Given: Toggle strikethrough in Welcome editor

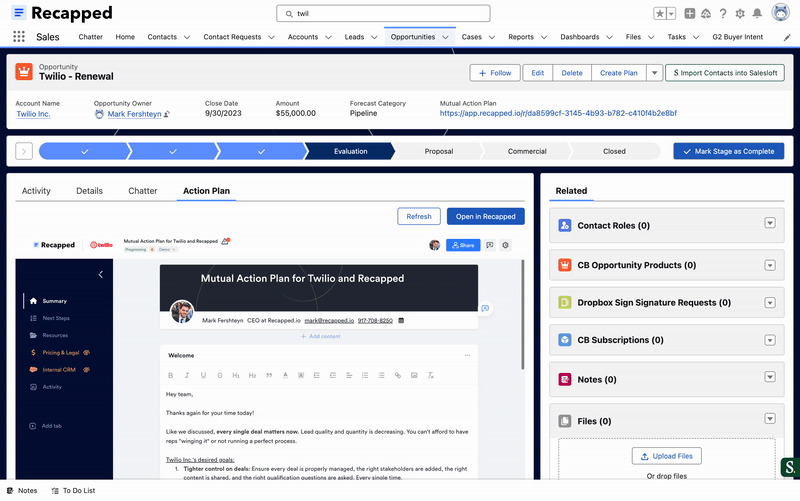Looking at the screenshot, I should pyautogui.click(x=219, y=375).
